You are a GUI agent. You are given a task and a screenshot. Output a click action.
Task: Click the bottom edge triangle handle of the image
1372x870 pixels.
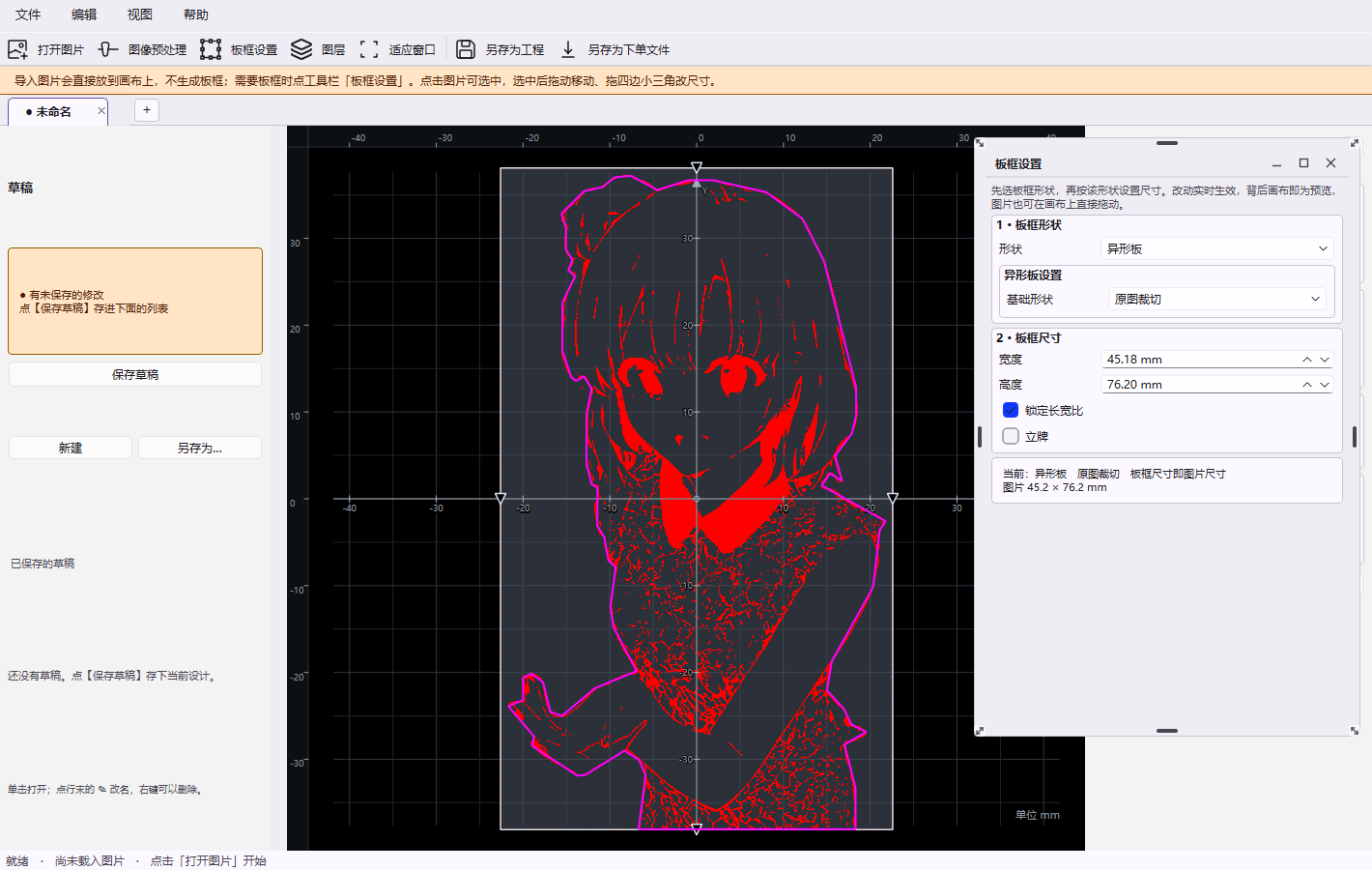[697, 829]
